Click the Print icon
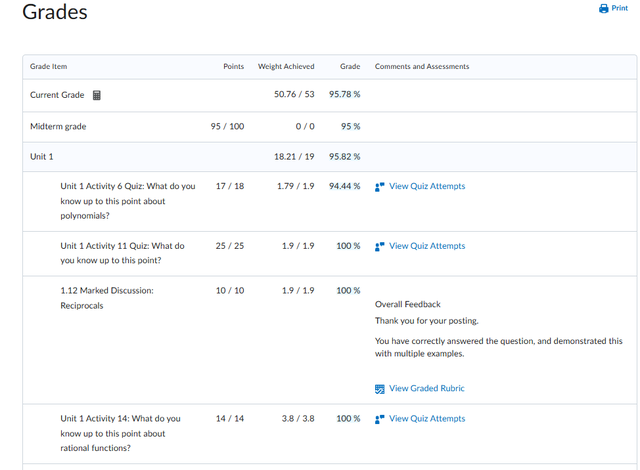Image resolution: width=640 pixels, height=470 pixels. [x=603, y=8]
